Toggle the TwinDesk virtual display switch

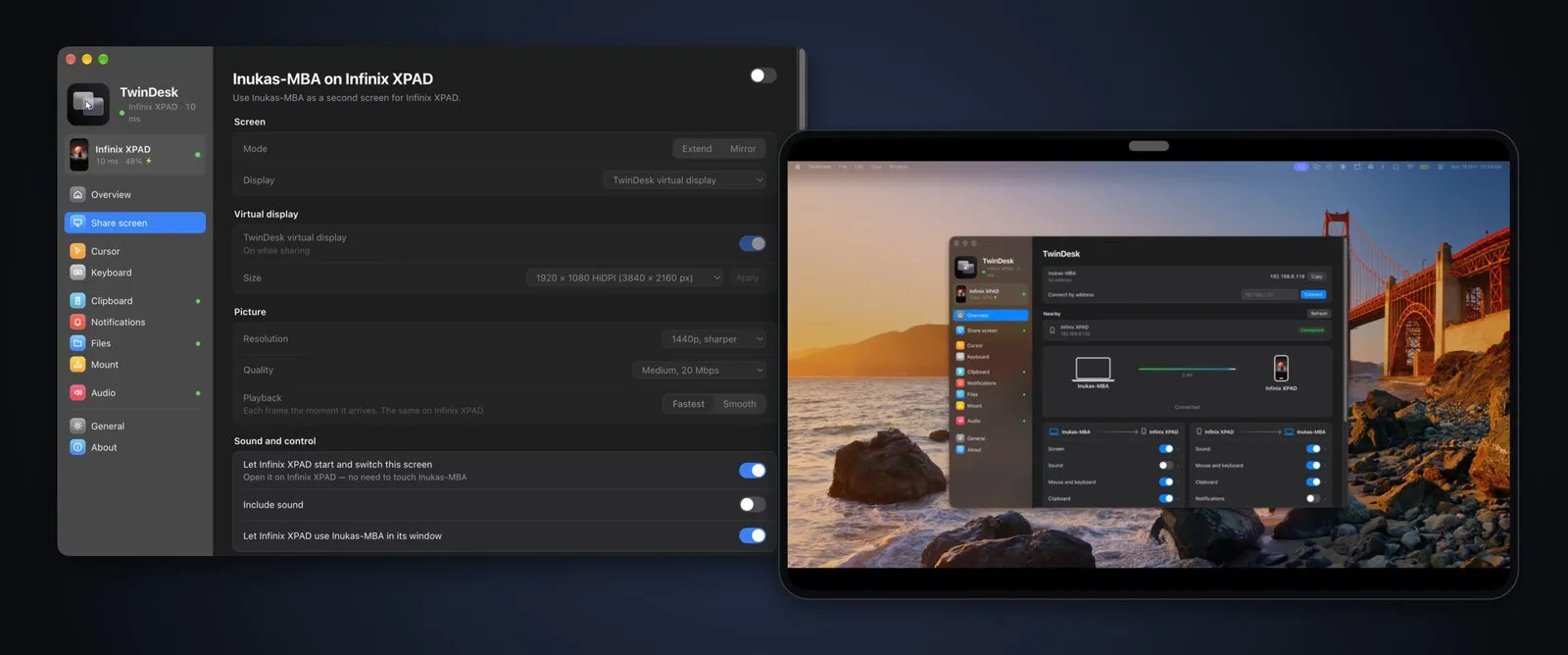(753, 243)
